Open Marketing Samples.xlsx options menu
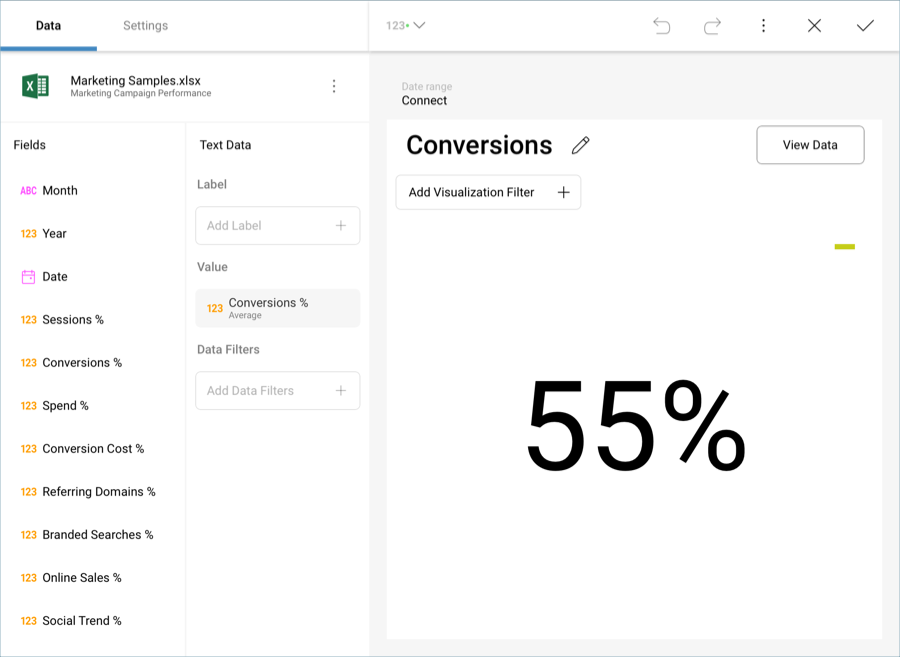This screenshot has width=900, height=657. (x=334, y=87)
